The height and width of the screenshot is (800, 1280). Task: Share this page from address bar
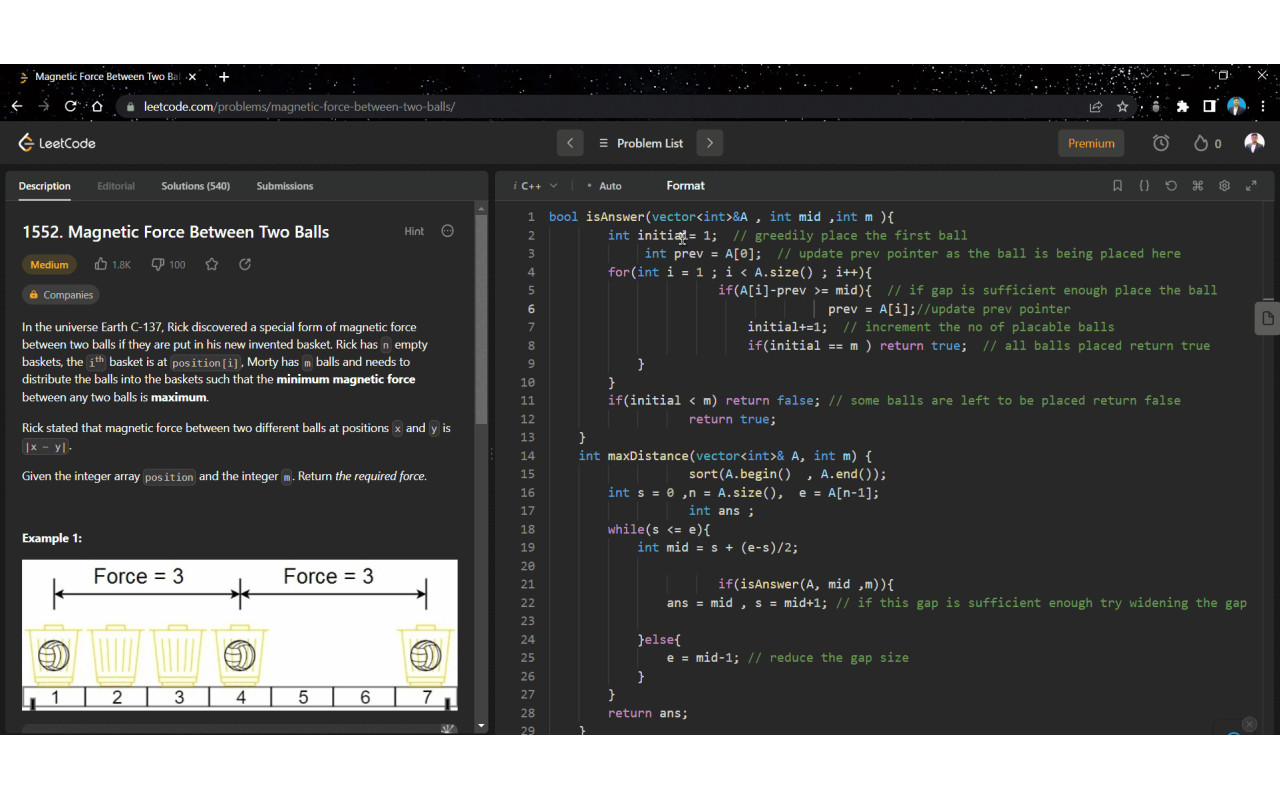tap(1096, 106)
